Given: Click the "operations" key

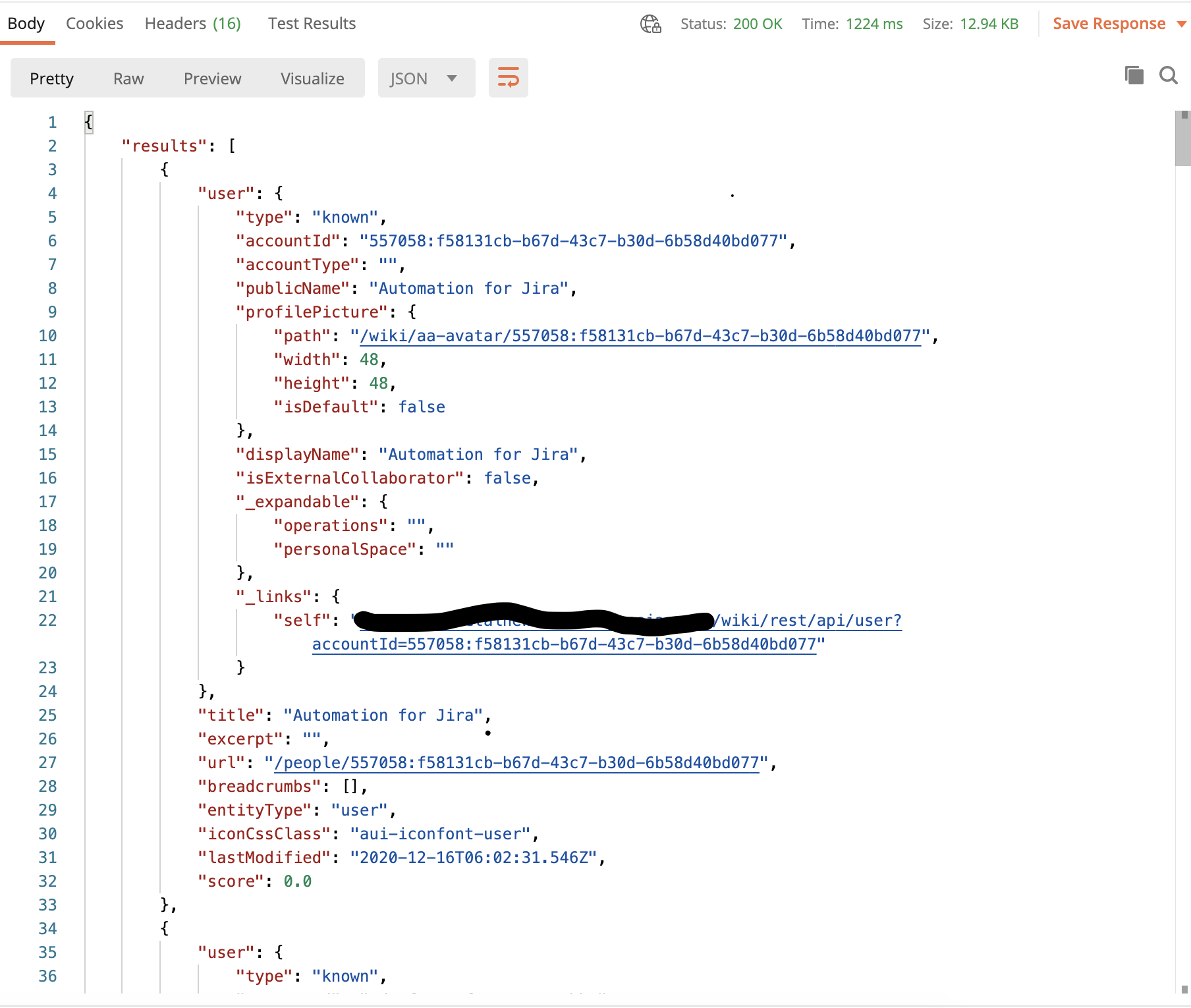Looking at the screenshot, I should (x=331, y=526).
